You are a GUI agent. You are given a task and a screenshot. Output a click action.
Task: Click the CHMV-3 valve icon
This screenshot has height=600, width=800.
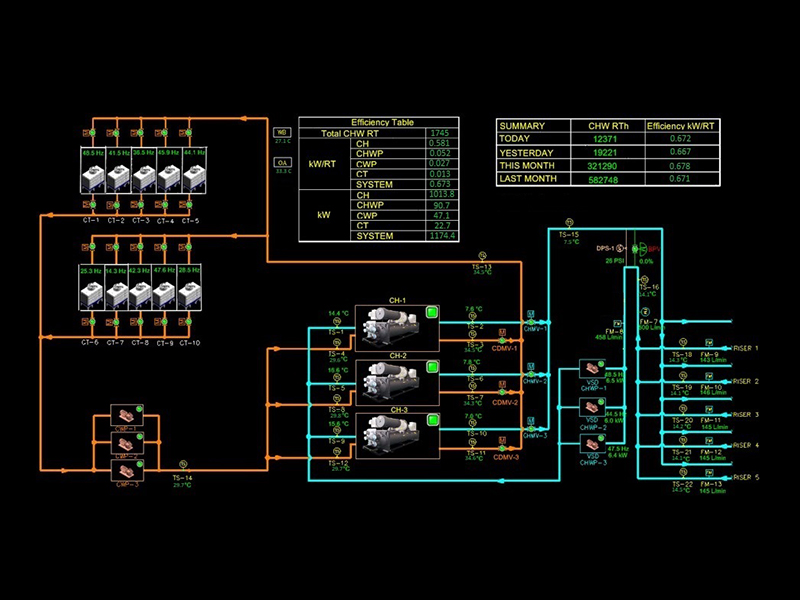[x=530, y=429]
